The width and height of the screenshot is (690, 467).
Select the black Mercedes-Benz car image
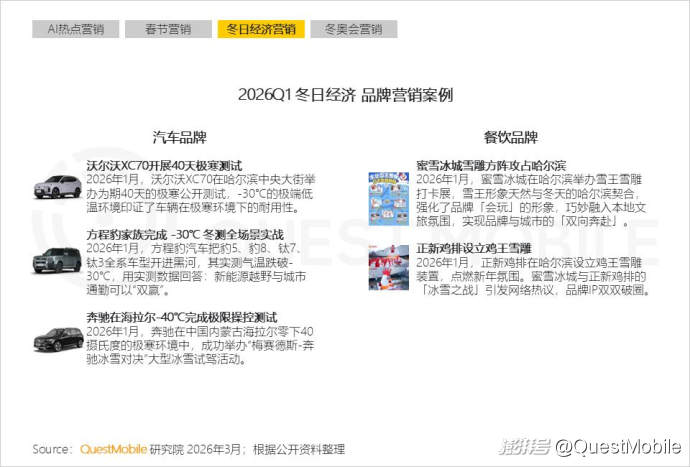click(57, 338)
